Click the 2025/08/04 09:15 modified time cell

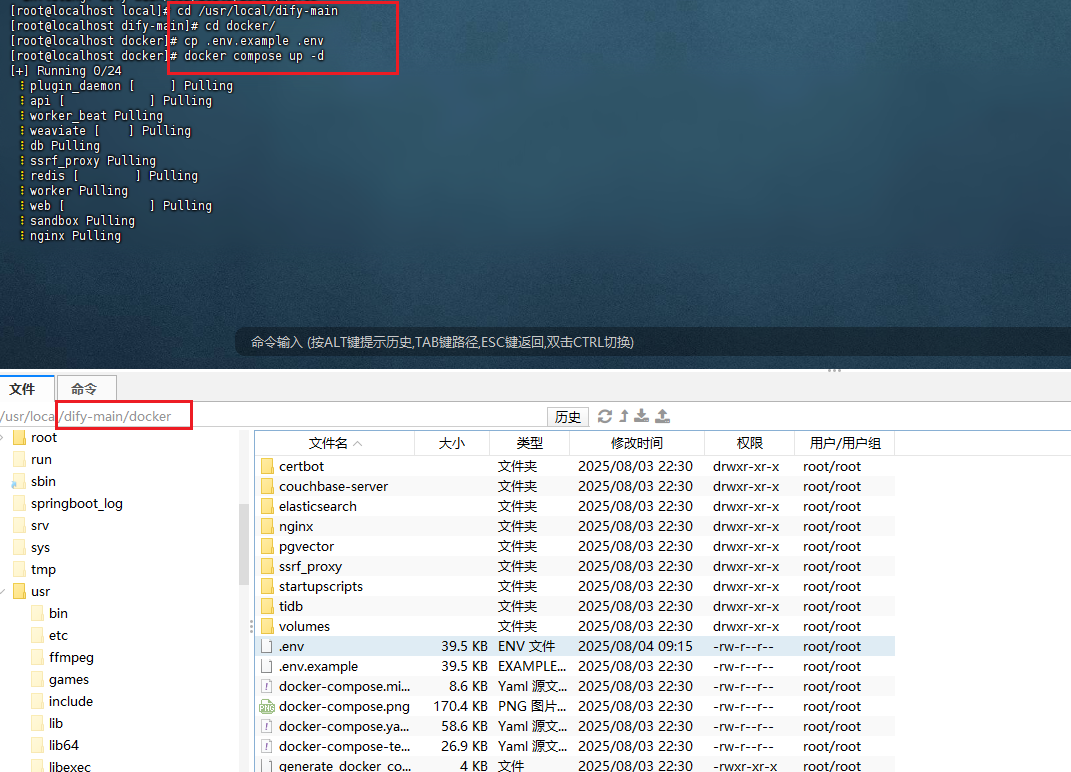coord(635,646)
